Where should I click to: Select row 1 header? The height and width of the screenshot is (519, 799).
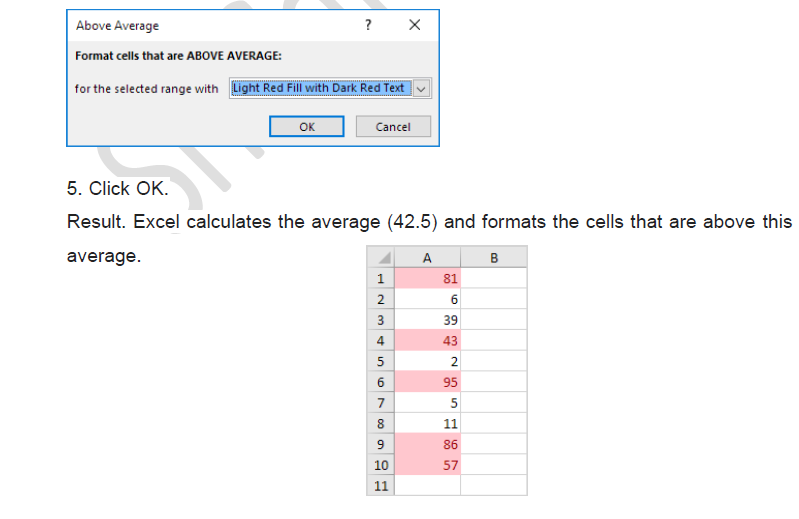click(381, 278)
